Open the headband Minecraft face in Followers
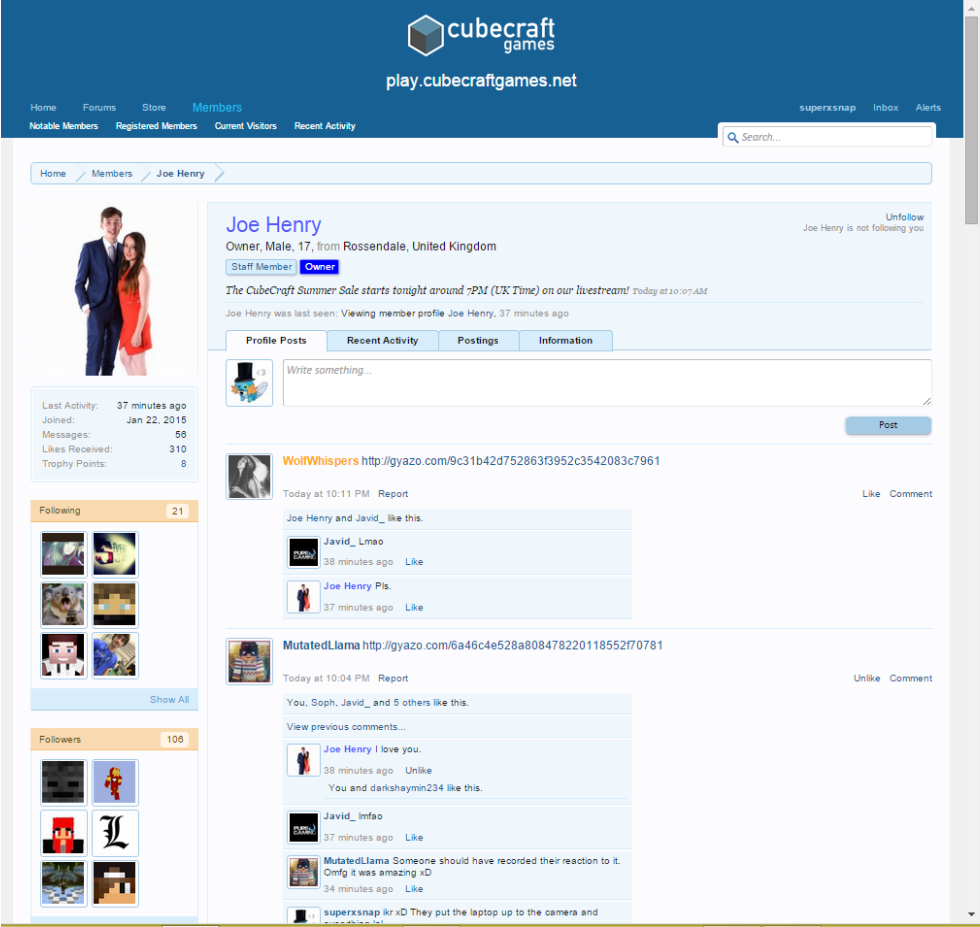Image resolution: width=980 pixels, height=927 pixels. 114,884
